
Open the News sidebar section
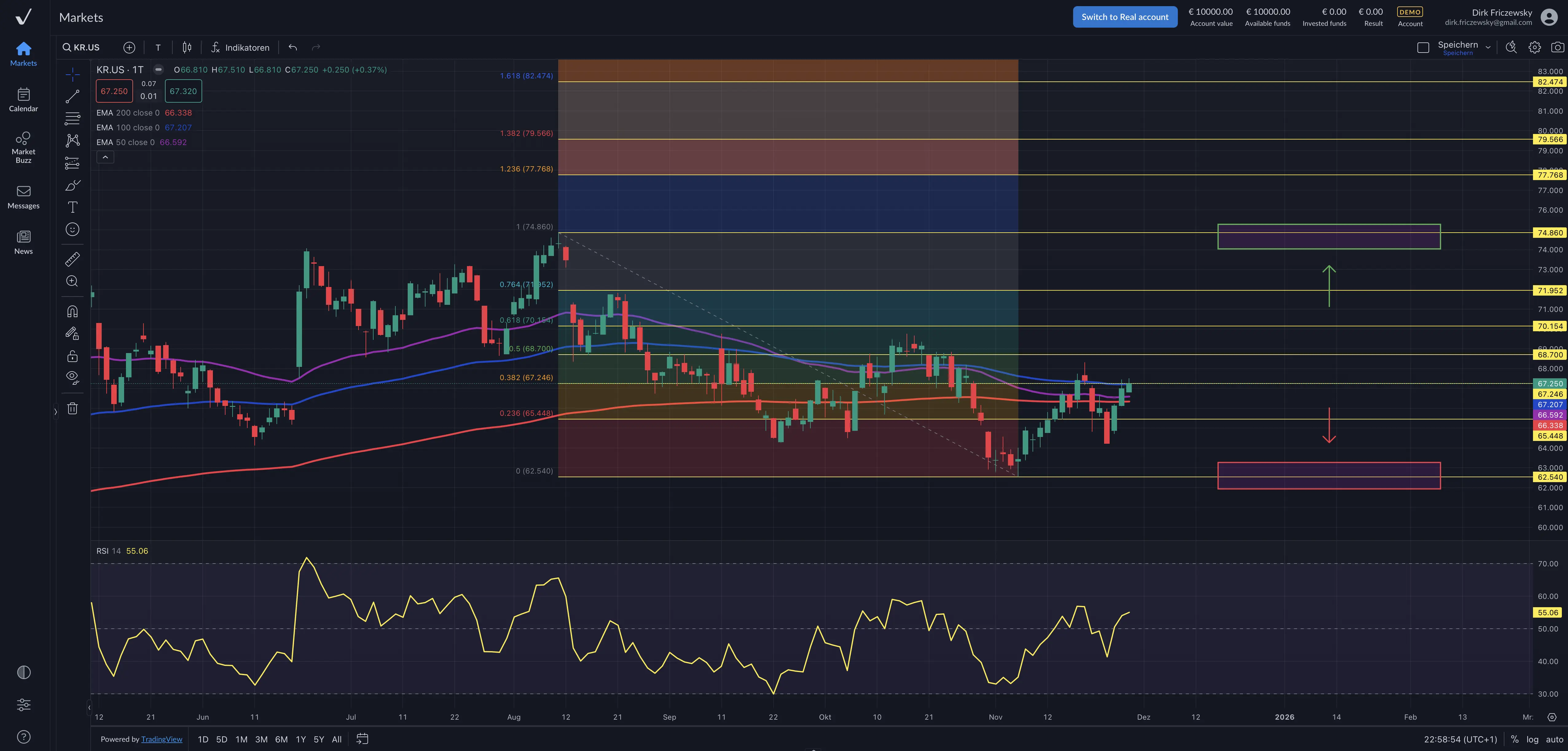pos(23,242)
